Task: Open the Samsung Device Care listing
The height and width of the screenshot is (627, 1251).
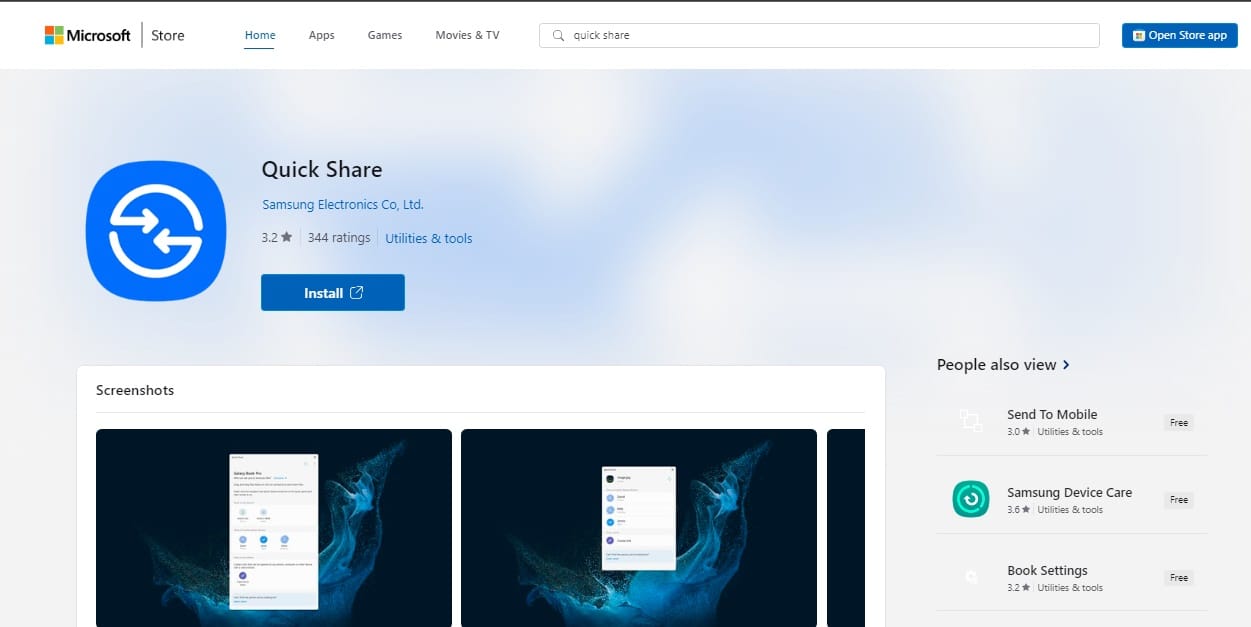Action: coord(1072,500)
